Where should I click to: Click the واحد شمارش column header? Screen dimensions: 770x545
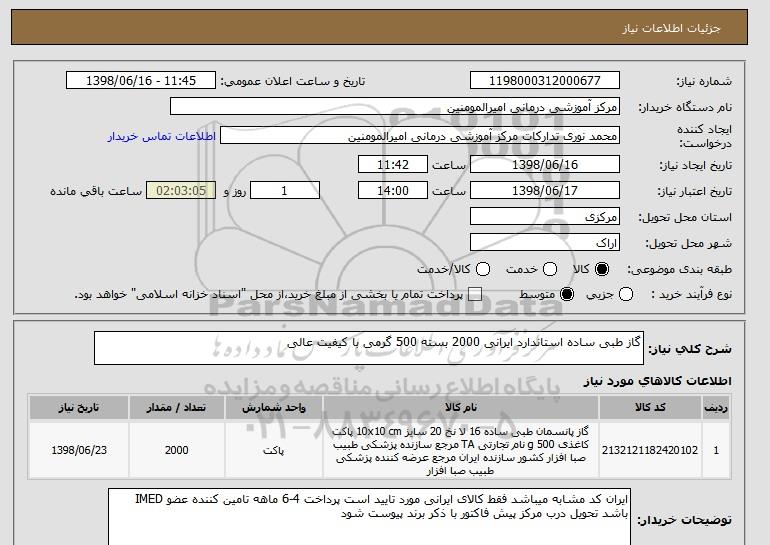click(274, 408)
